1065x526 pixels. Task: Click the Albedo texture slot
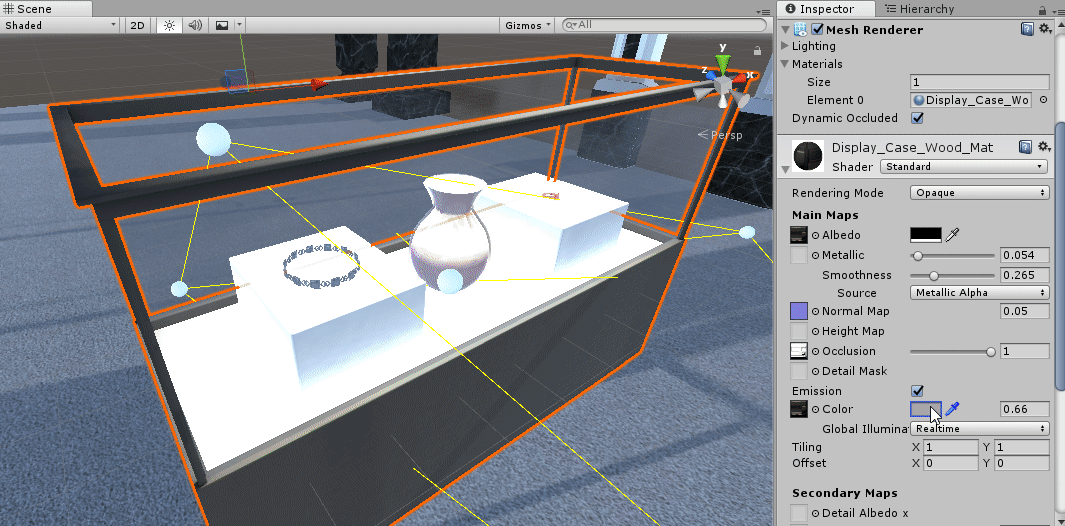tap(799, 235)
